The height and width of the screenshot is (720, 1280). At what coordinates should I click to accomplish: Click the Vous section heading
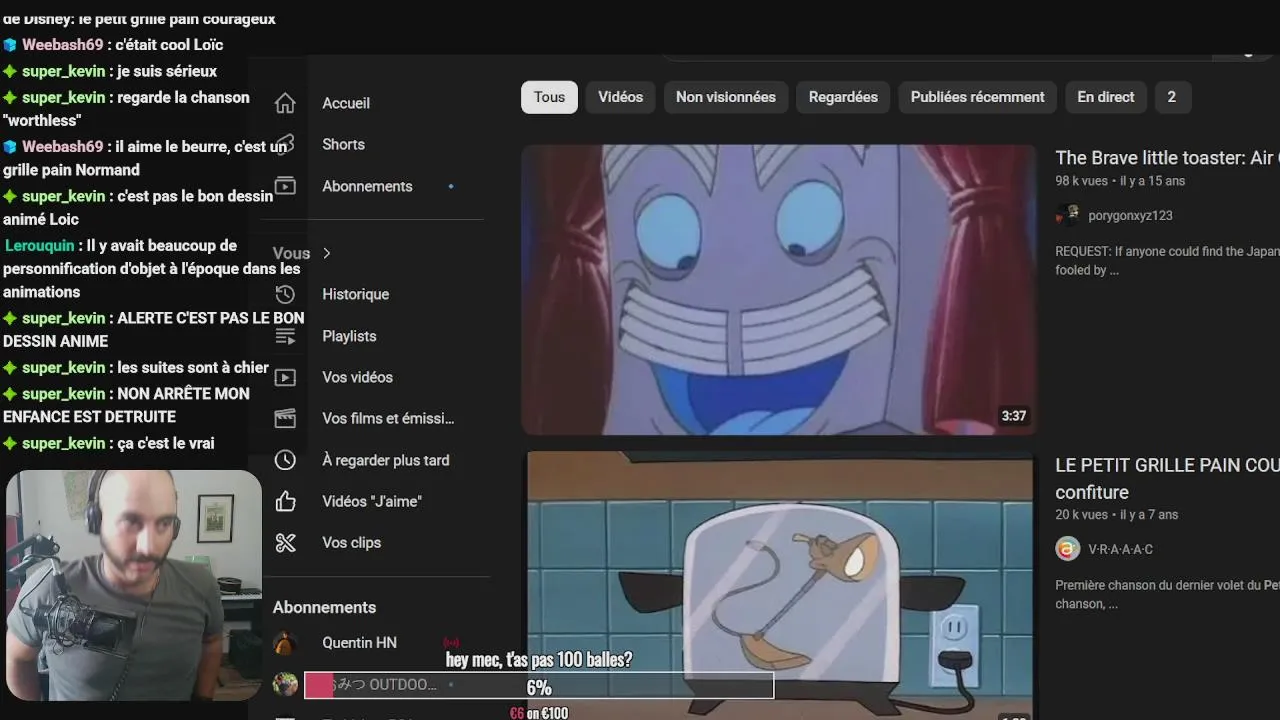(x=291, y=253)
